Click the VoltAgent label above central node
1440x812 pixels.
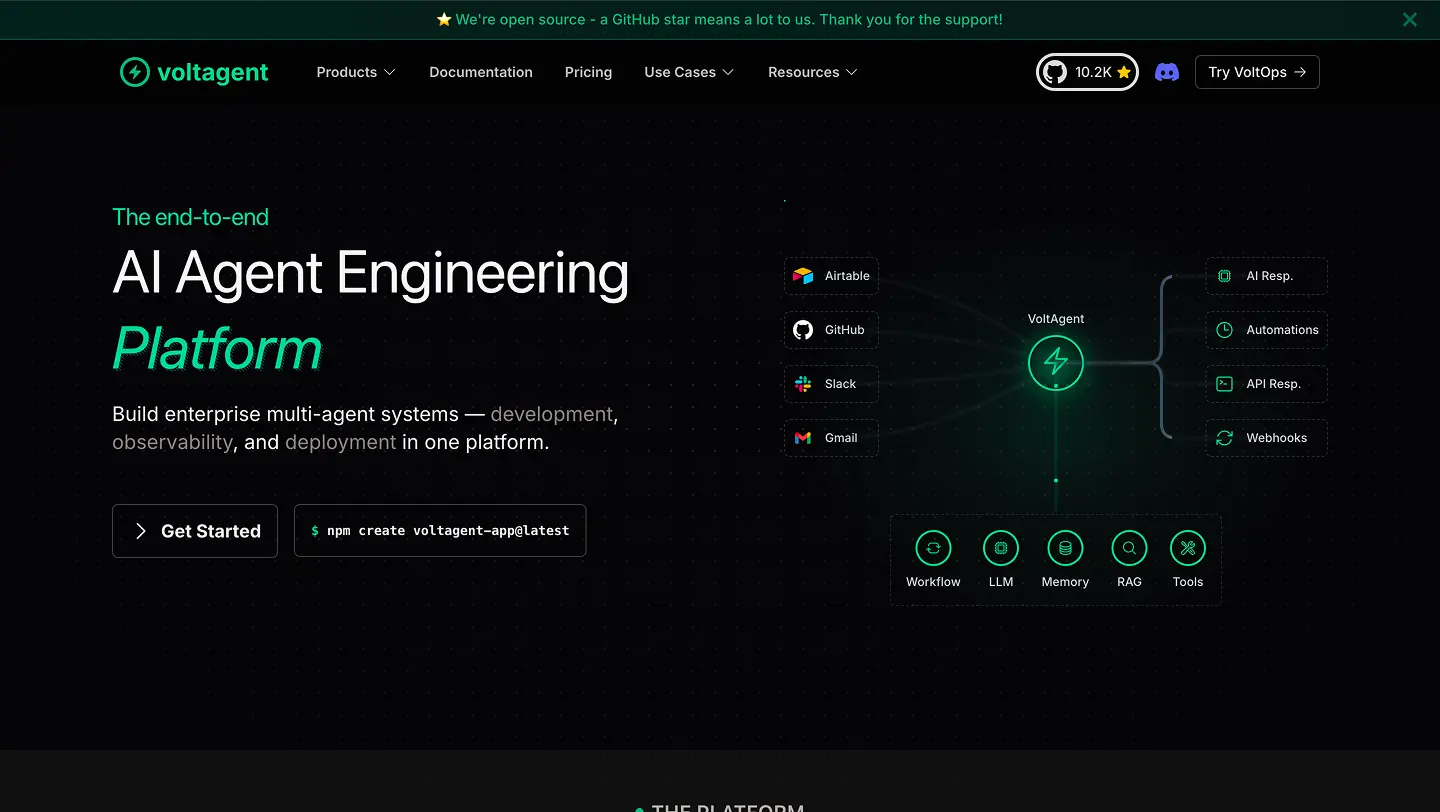(x=1056, y=319)
